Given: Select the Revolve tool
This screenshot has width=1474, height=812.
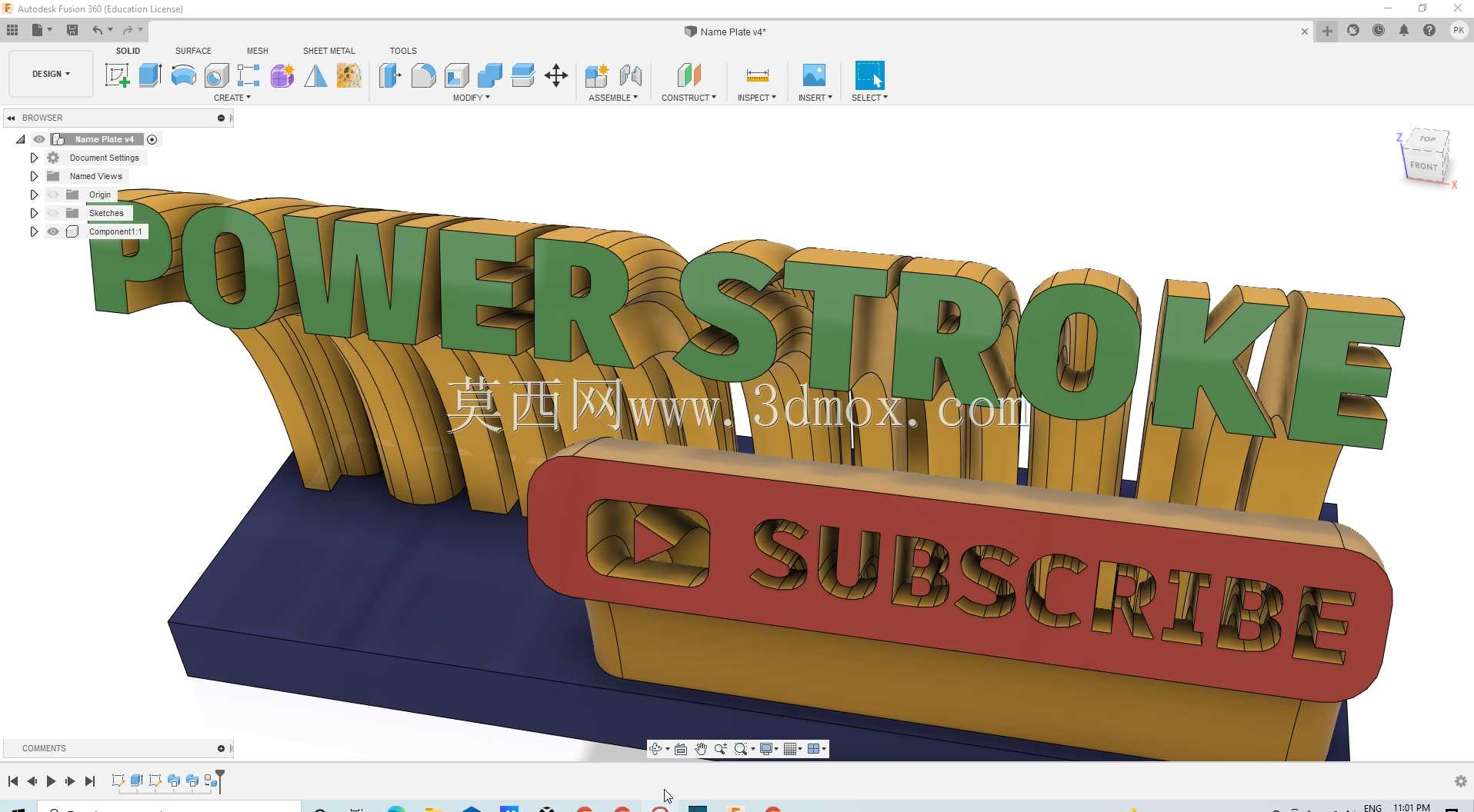Looking at the screenshot, I should point(183,75).
